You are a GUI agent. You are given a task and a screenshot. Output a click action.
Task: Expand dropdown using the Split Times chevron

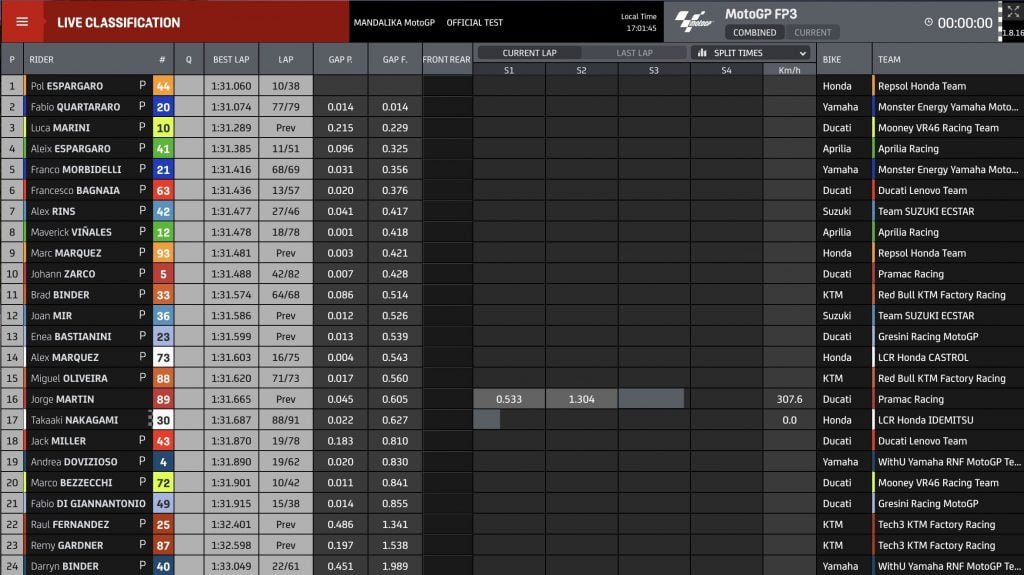coord(802,53)
